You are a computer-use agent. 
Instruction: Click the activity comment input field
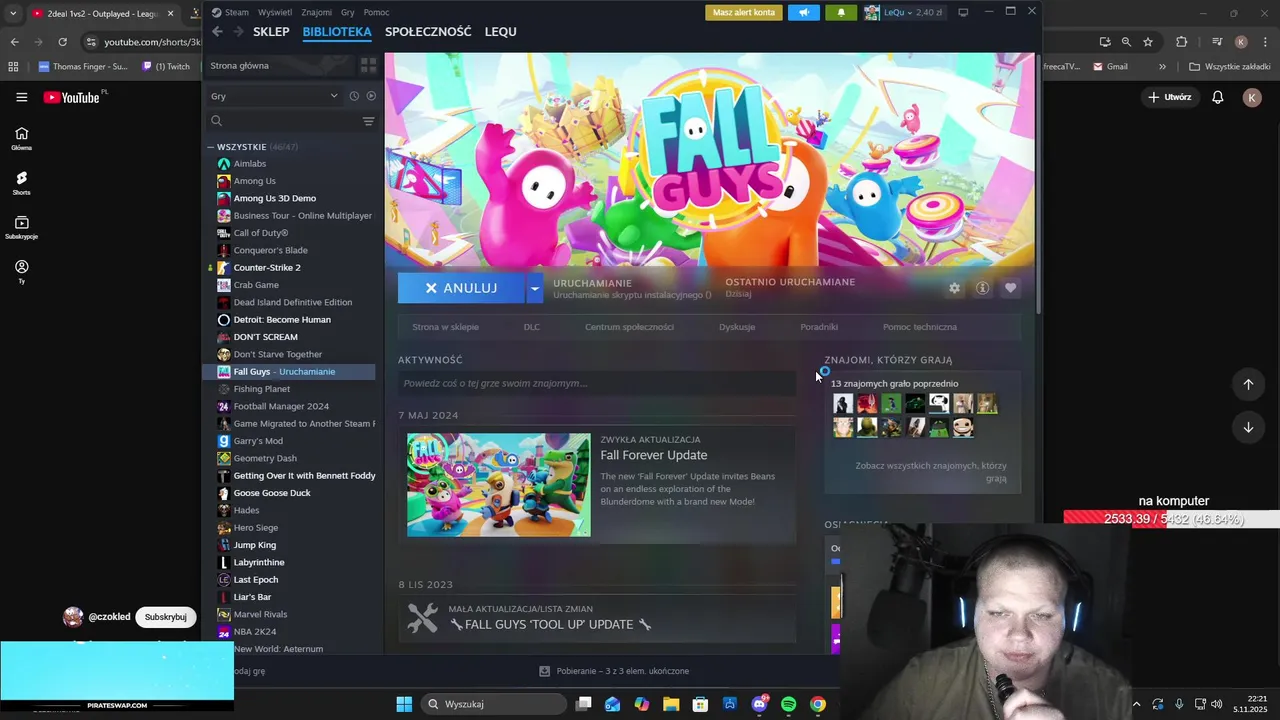[x=597, y=383]
